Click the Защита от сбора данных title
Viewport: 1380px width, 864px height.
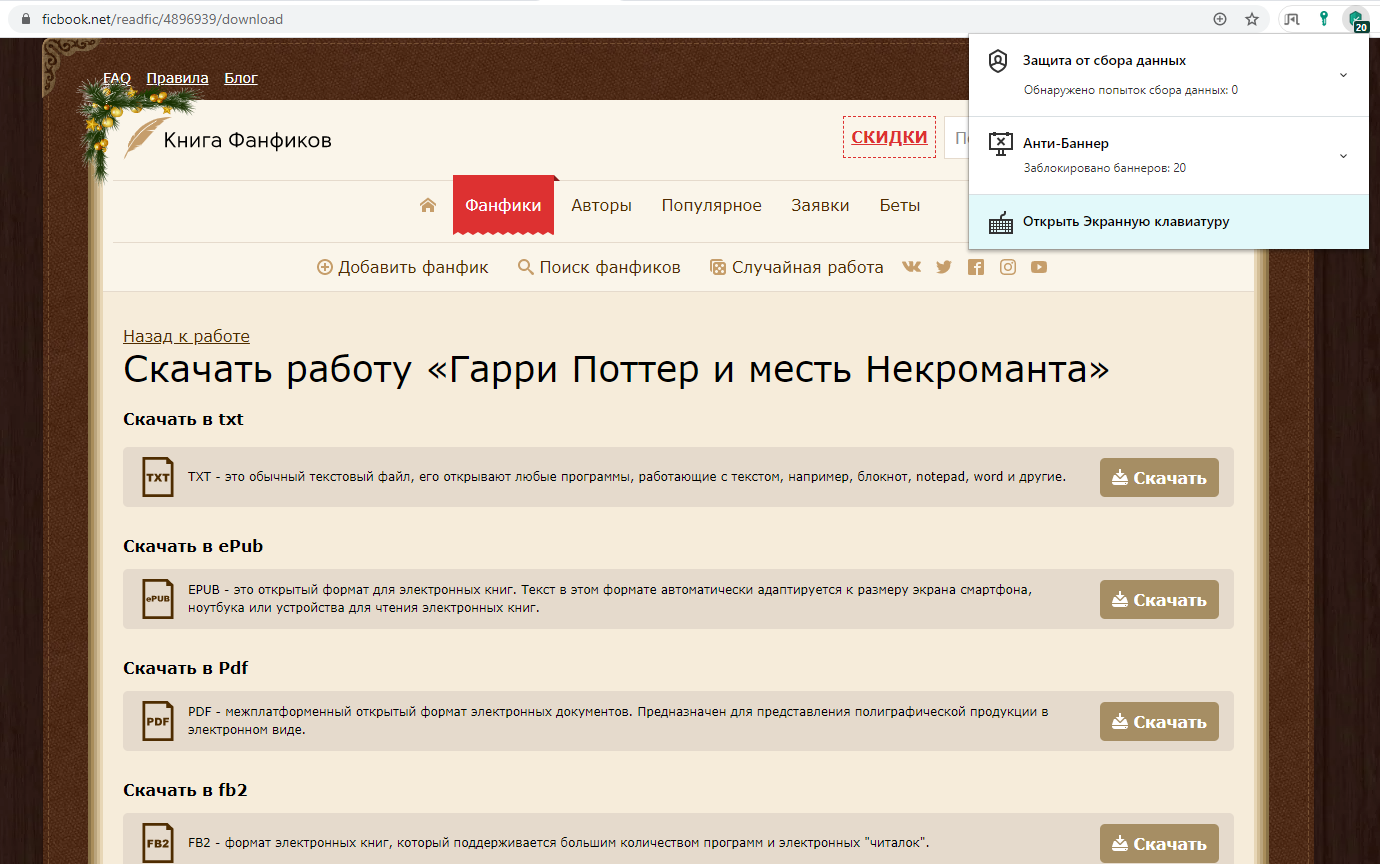[x=1104, y=61]
